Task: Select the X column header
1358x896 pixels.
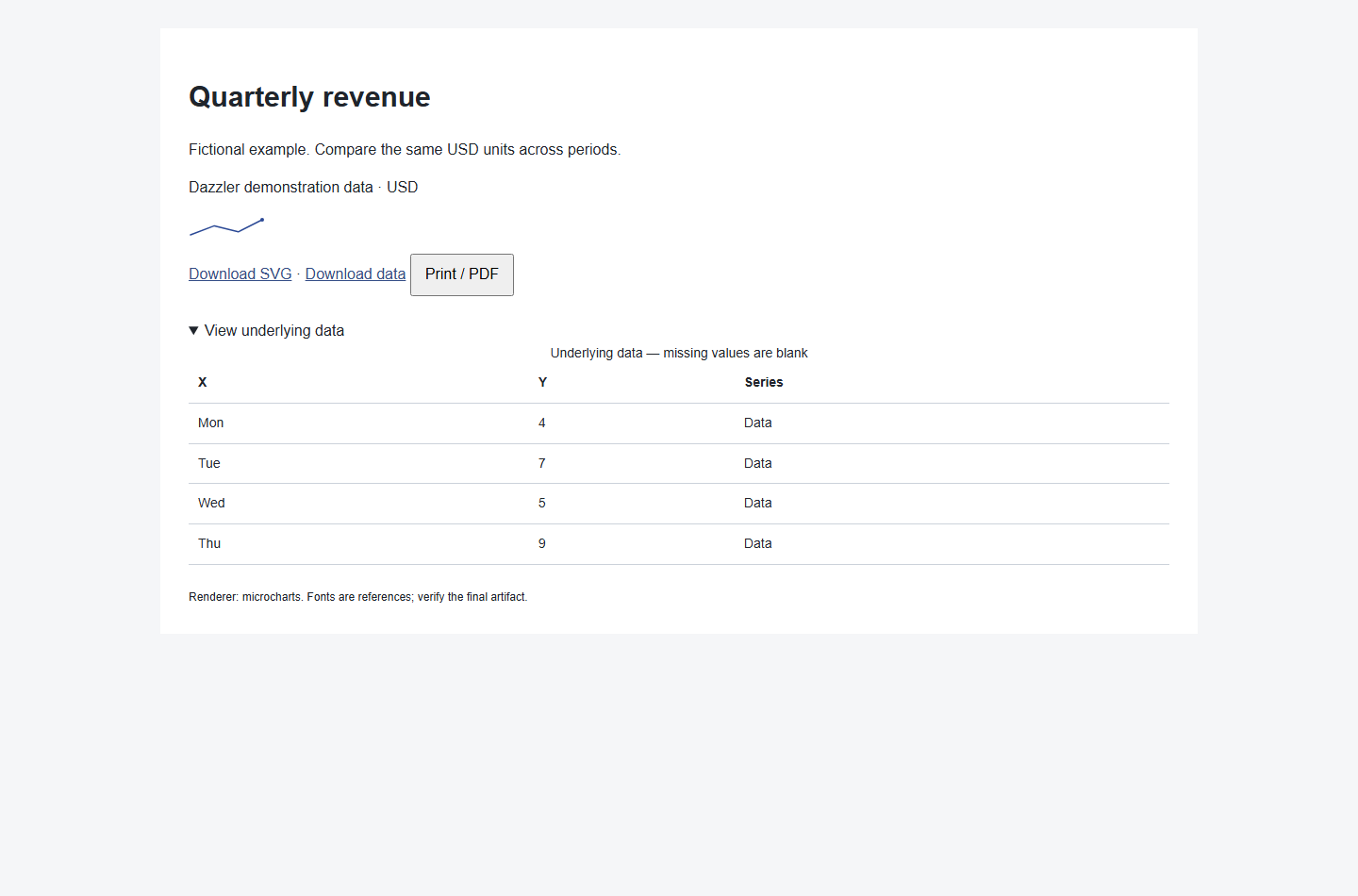Action: (x=358, y=382)
